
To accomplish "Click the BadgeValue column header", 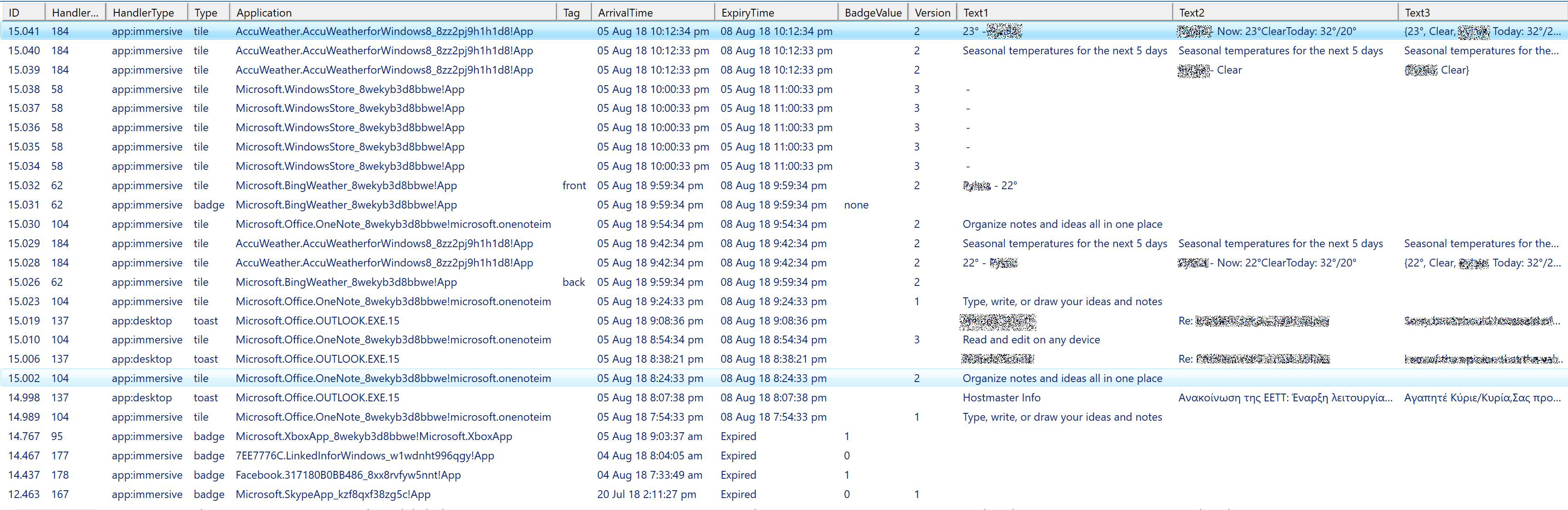I will click(872, 12).
